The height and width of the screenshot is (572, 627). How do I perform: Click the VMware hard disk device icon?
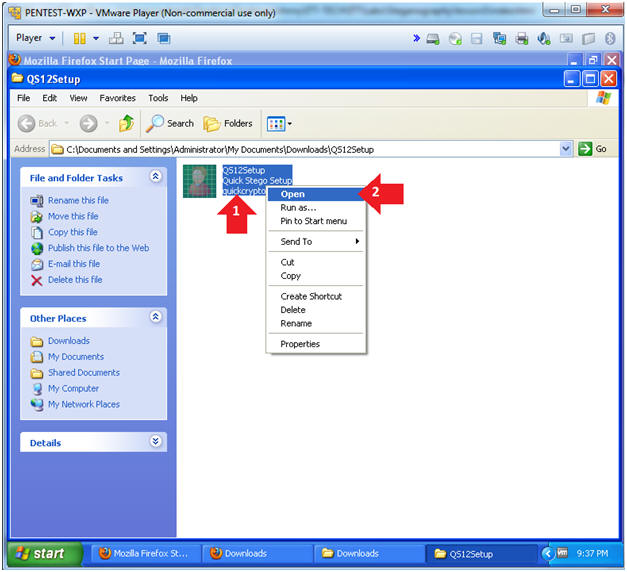tap(433, 39)
